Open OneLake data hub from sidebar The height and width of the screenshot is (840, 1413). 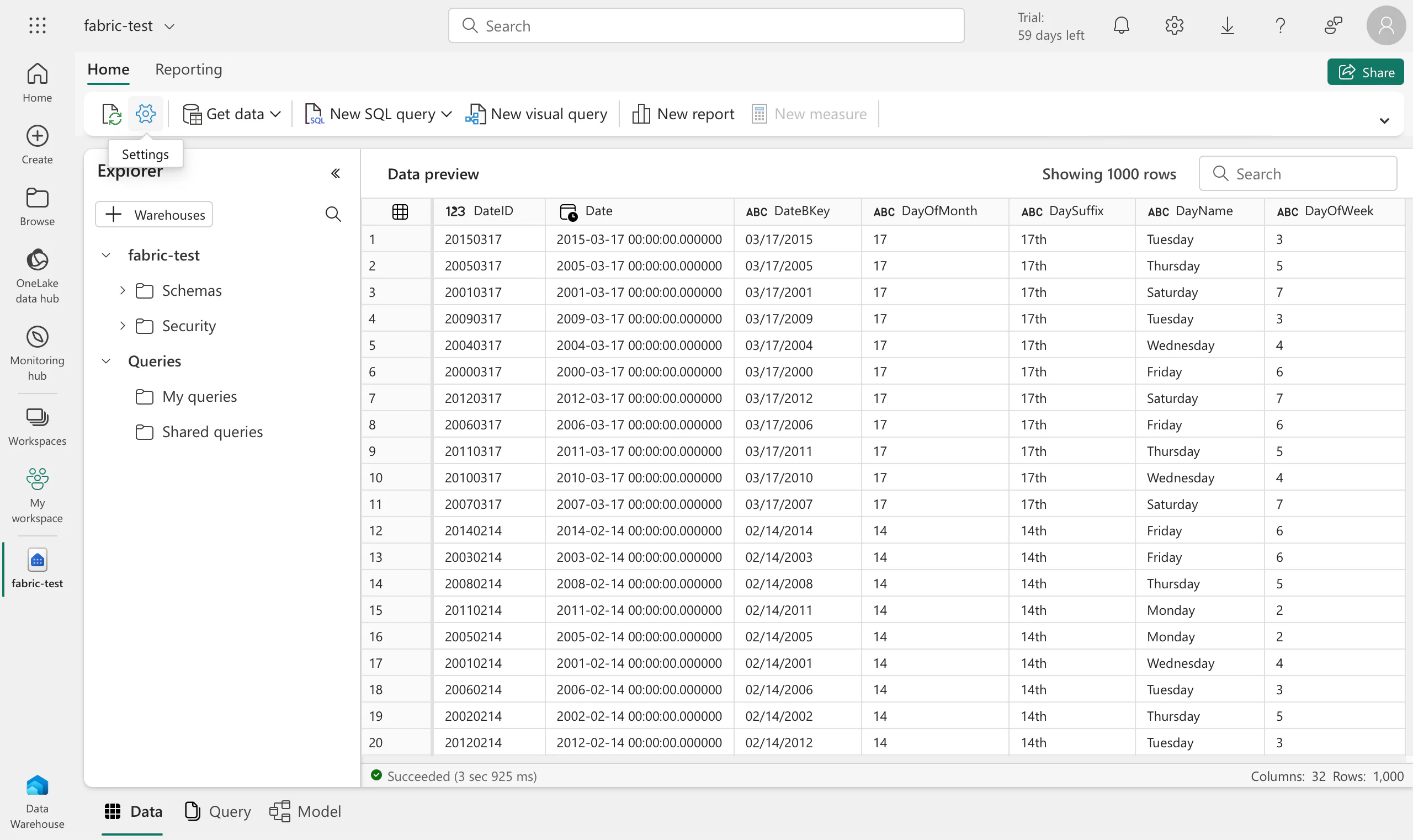point(38,275)
